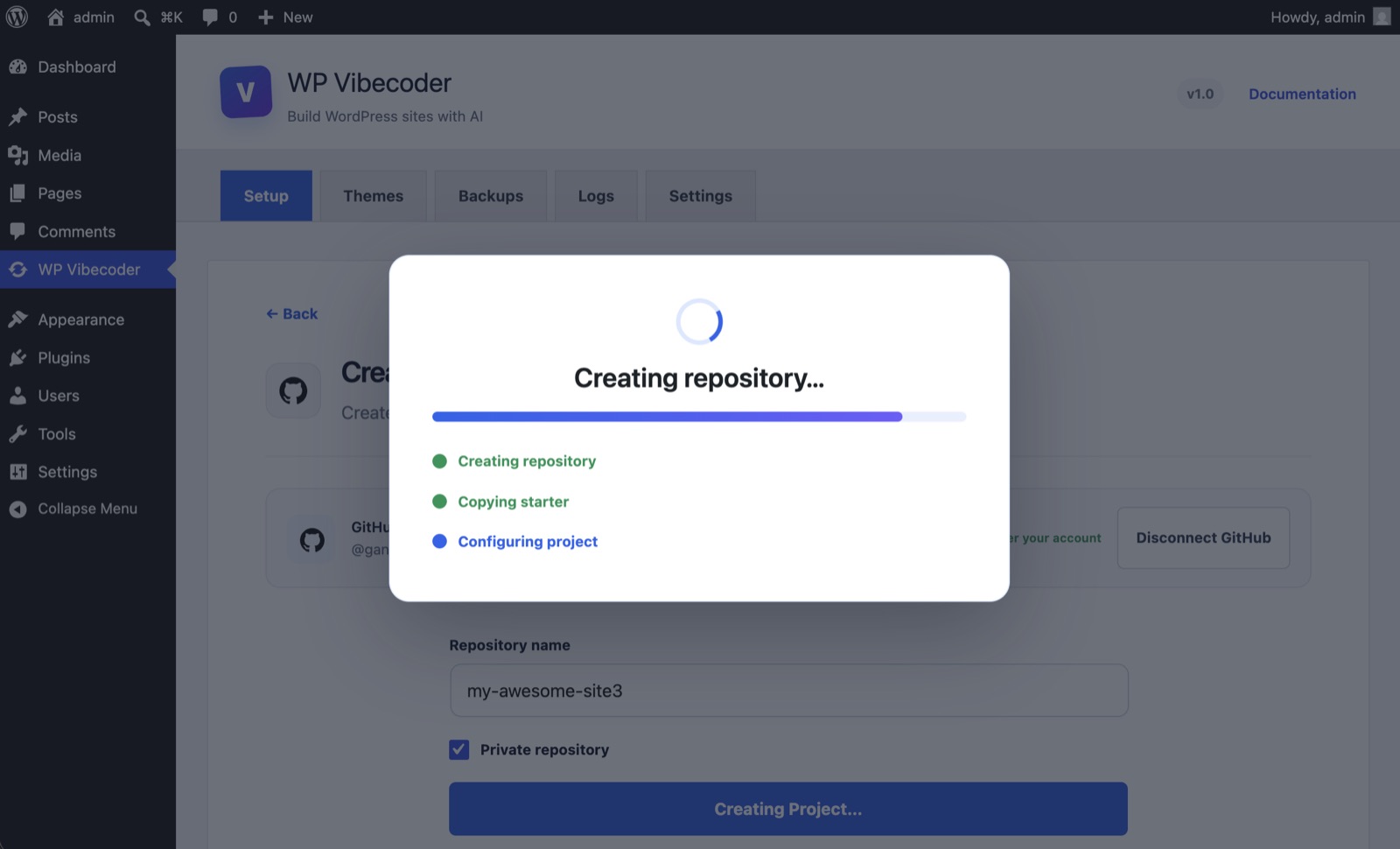This screenshot has width=1400, height=849.
Task: Click the 'Build WordPress sites with AI' tagline
Action: click(385, 116)
